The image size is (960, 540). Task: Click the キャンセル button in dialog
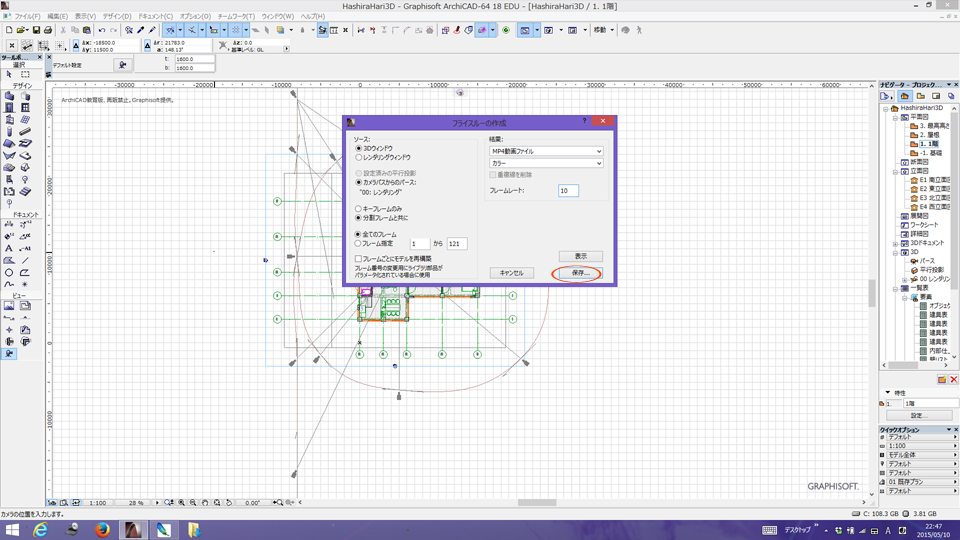(x=511, y=273)
